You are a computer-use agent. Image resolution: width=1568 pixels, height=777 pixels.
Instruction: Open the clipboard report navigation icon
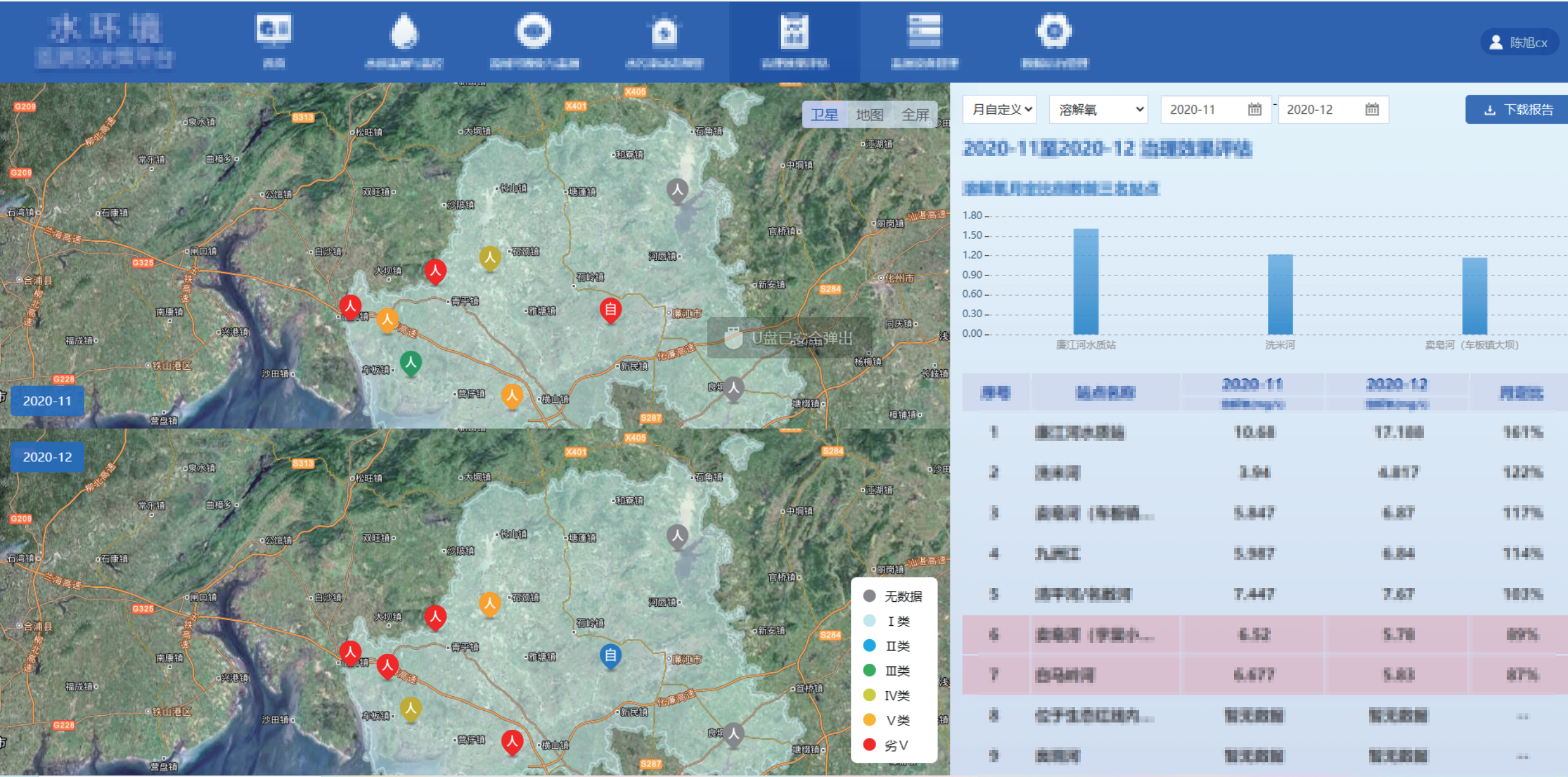coord(794,31)
